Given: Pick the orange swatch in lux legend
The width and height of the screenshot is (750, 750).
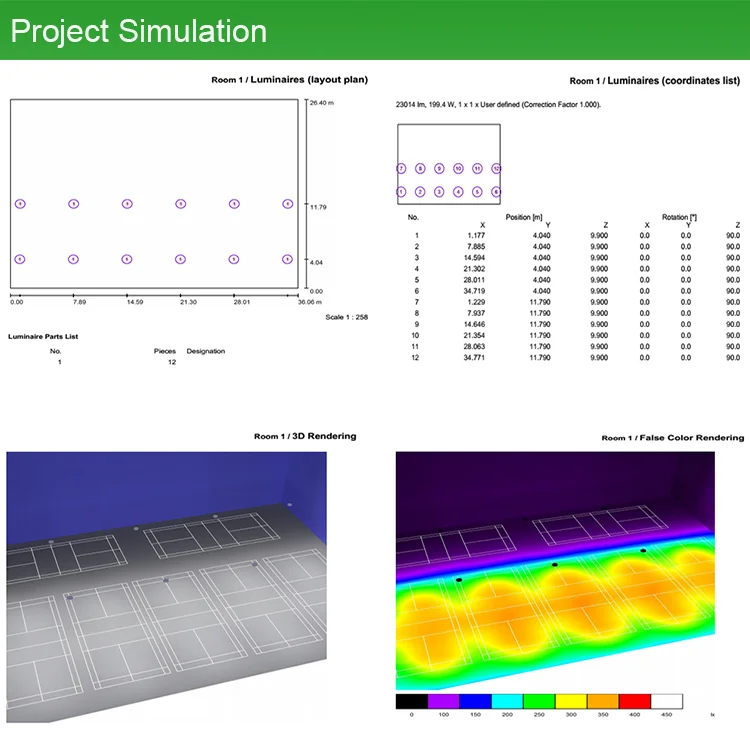Looking at the screenshot, I should [603, 701].
